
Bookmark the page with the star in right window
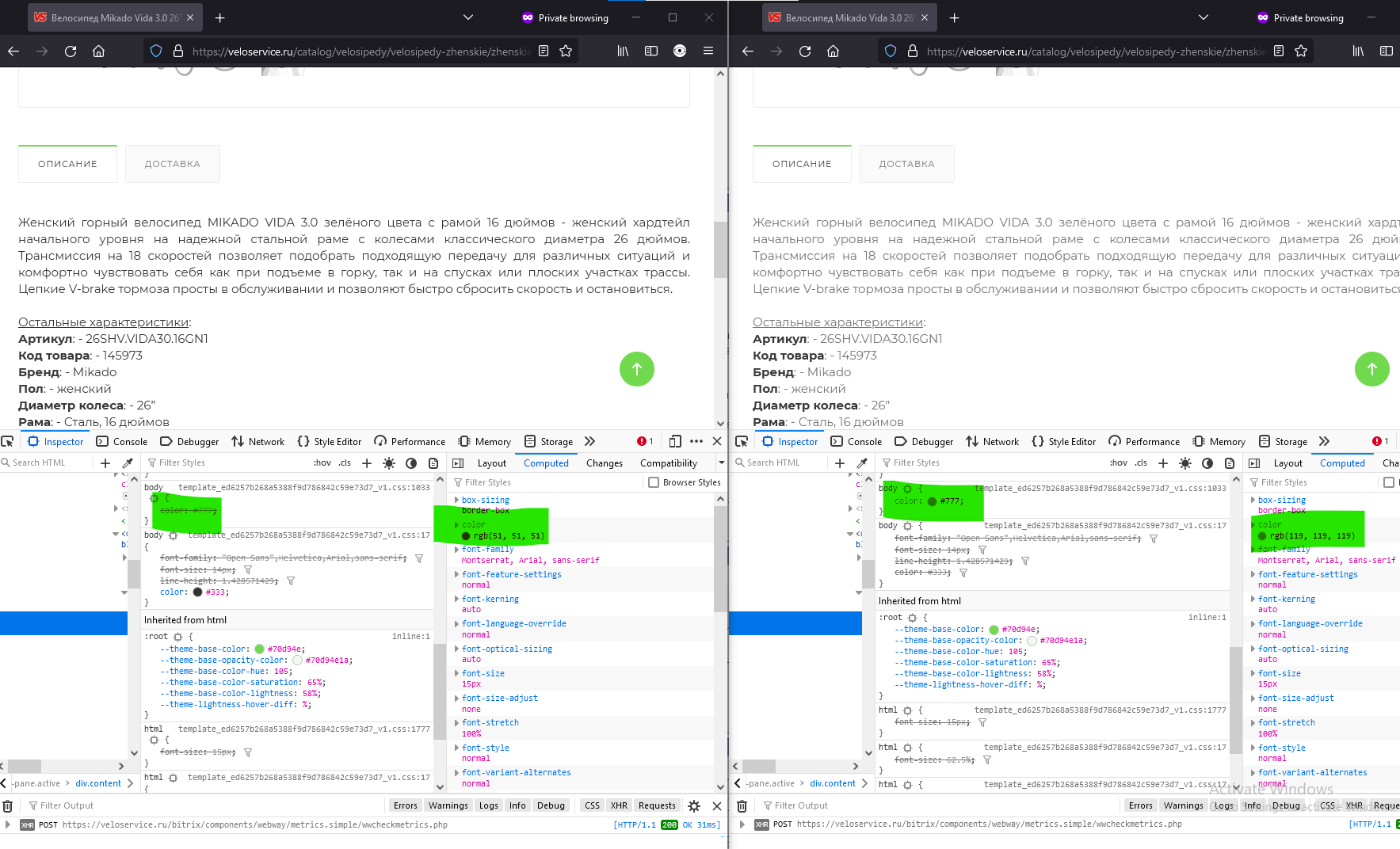coord(1301,51)
